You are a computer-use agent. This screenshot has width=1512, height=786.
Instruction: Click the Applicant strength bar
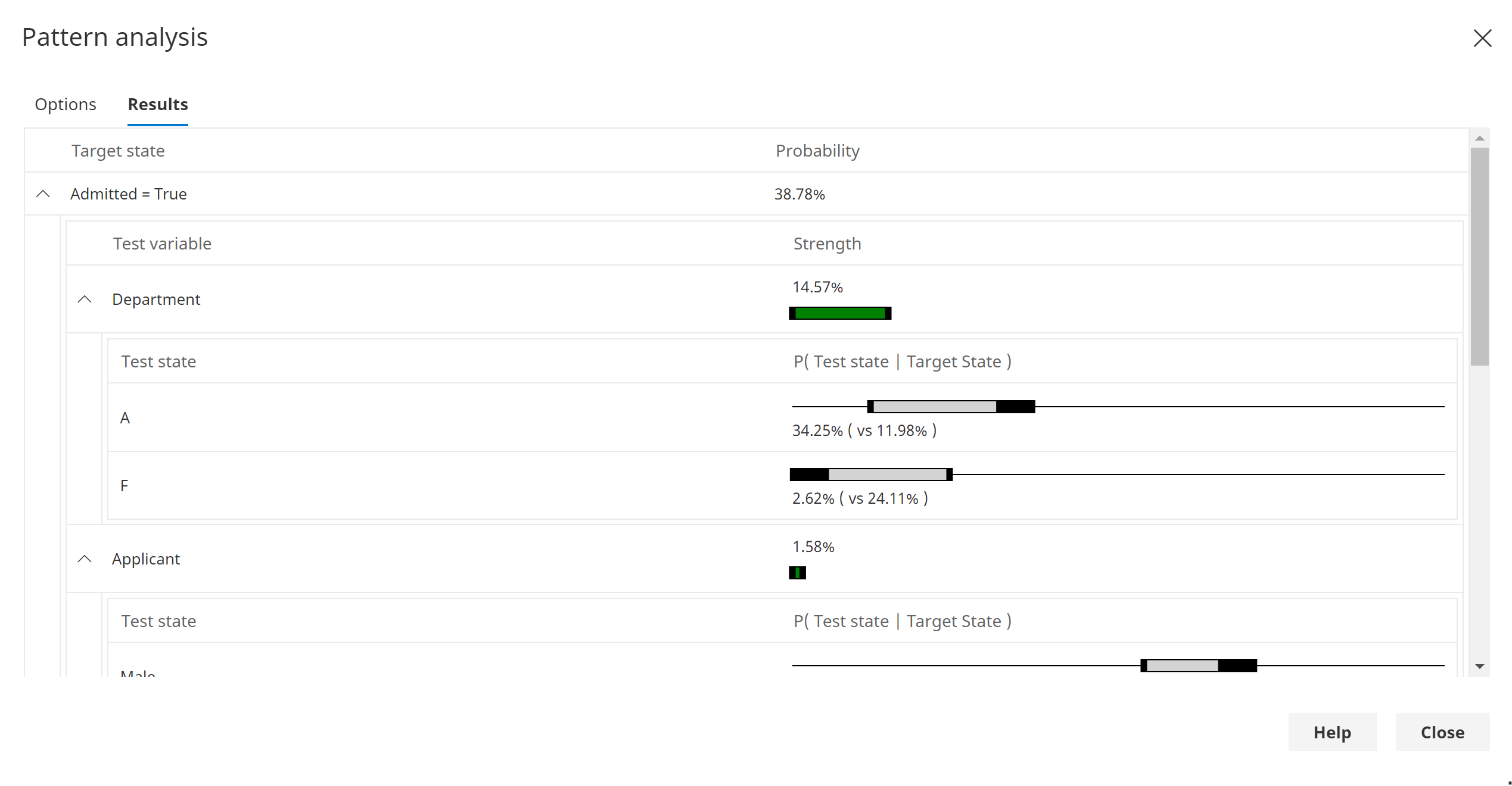(x=797, y=573)
